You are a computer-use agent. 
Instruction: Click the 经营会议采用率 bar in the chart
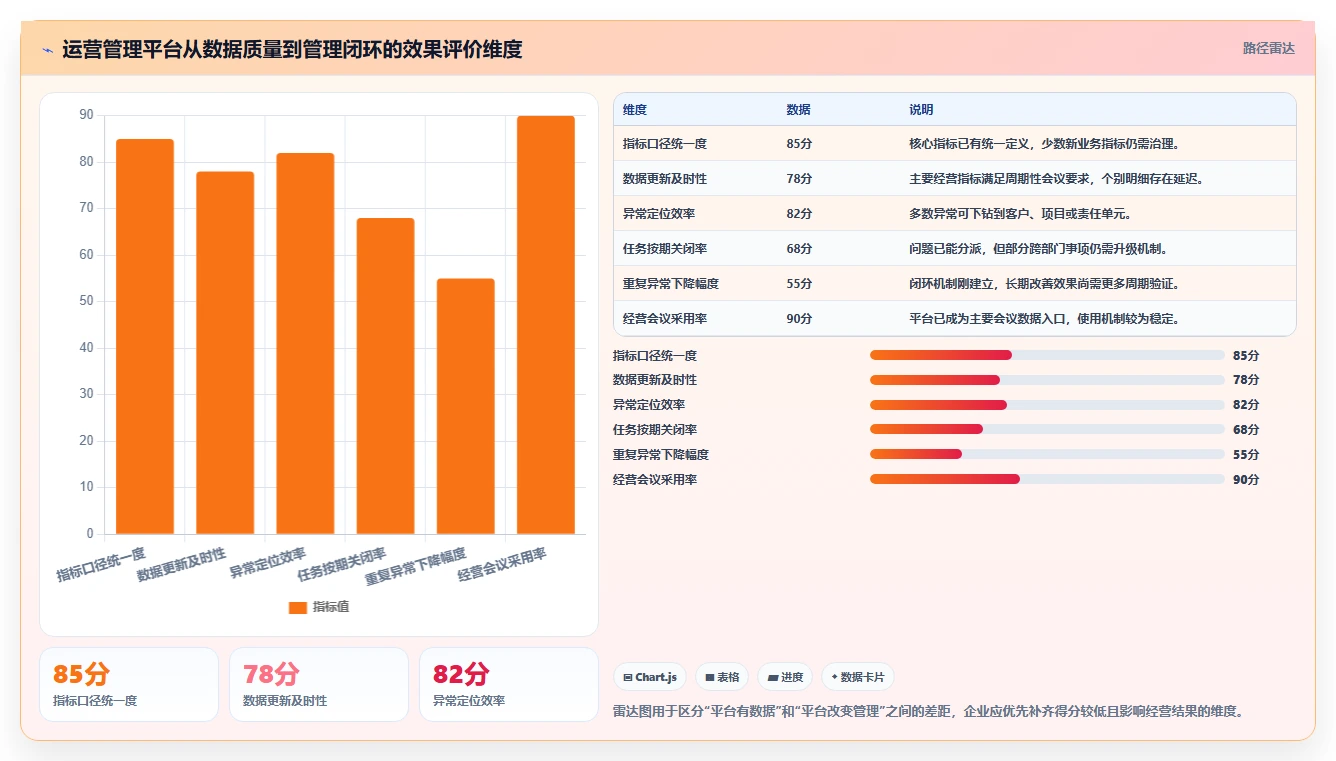point(545,325)
